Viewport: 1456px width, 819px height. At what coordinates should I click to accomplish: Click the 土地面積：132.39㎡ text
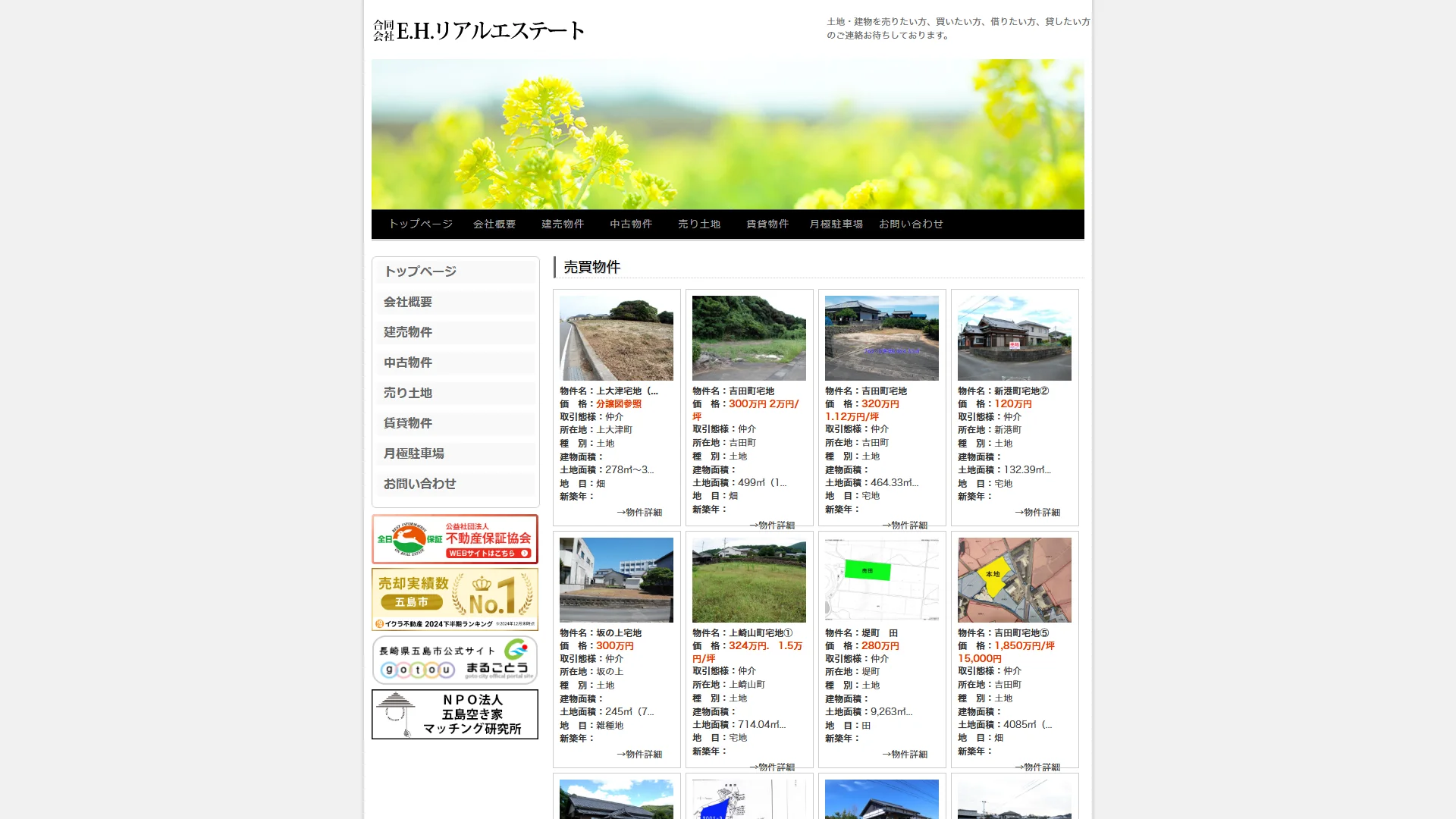pyautogui.click(x=1004, y=470)
